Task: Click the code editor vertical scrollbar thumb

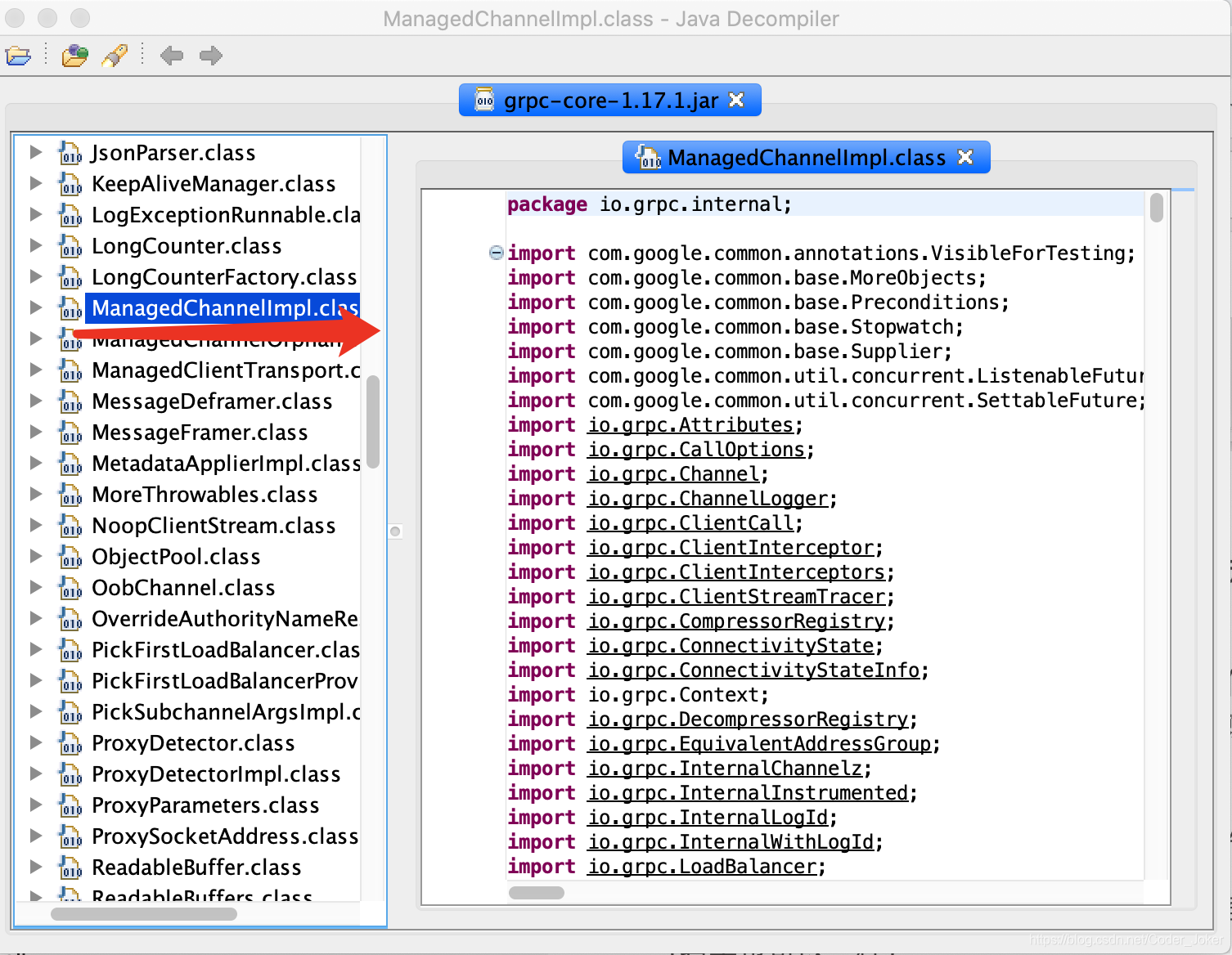Action: tap(1156, 207)
